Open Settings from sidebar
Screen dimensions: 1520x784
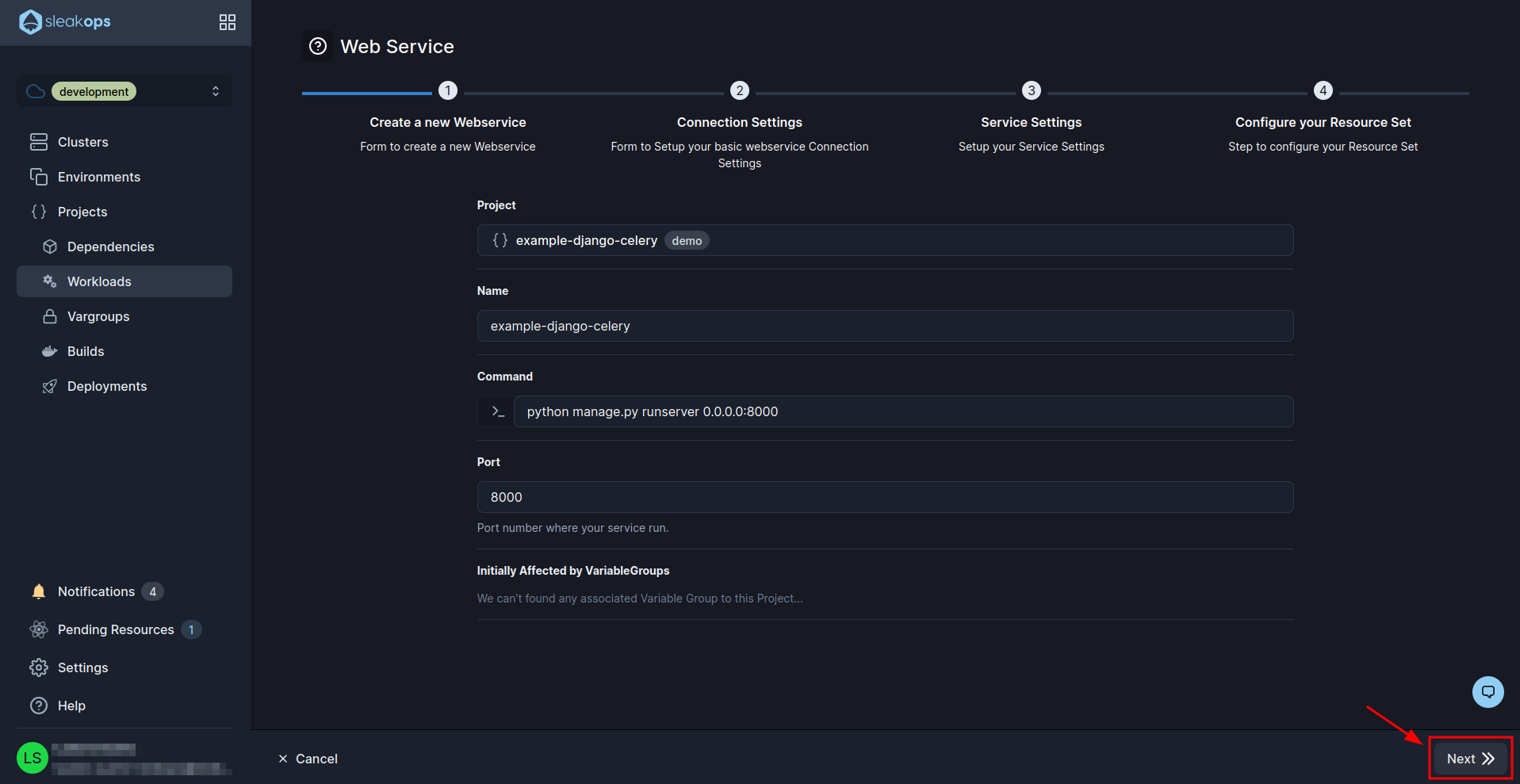[x=124, y=667]
